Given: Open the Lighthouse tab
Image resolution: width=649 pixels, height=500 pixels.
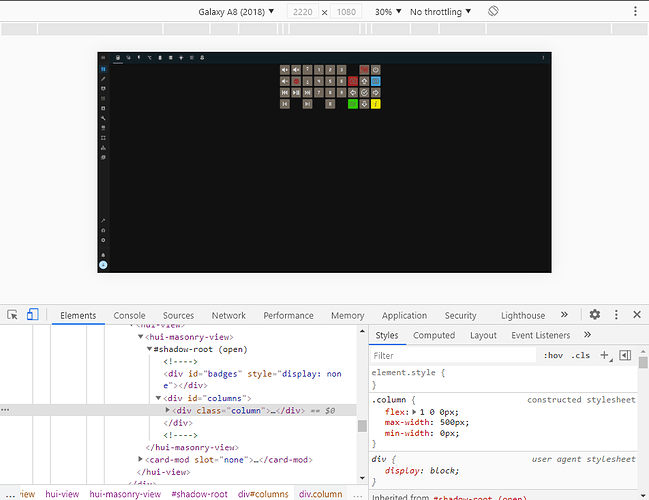Looking at the screenshot, I should tap(523, 315).
